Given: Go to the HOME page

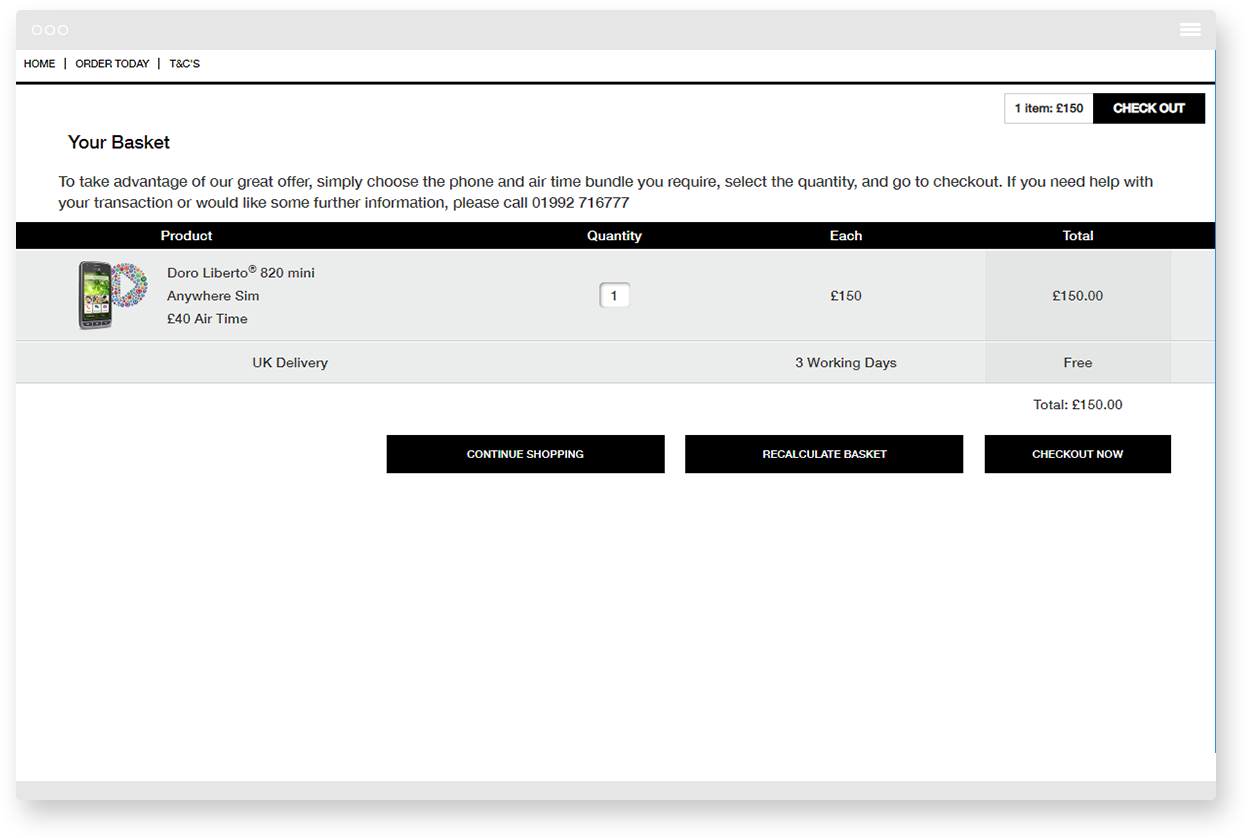Looking at the screenshot, I should coord(40,64).
